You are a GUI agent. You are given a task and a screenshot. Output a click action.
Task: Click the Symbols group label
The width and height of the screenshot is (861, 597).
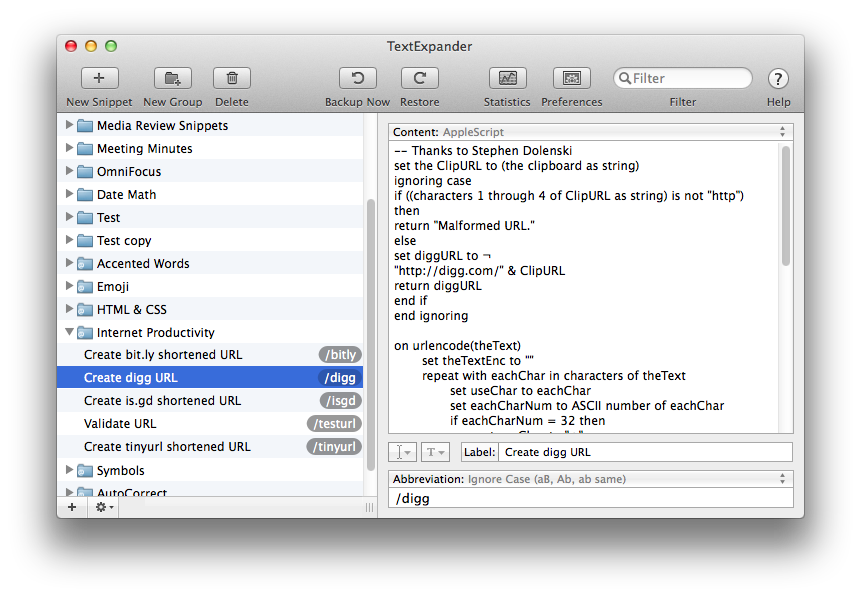click(x=120, y=471)
